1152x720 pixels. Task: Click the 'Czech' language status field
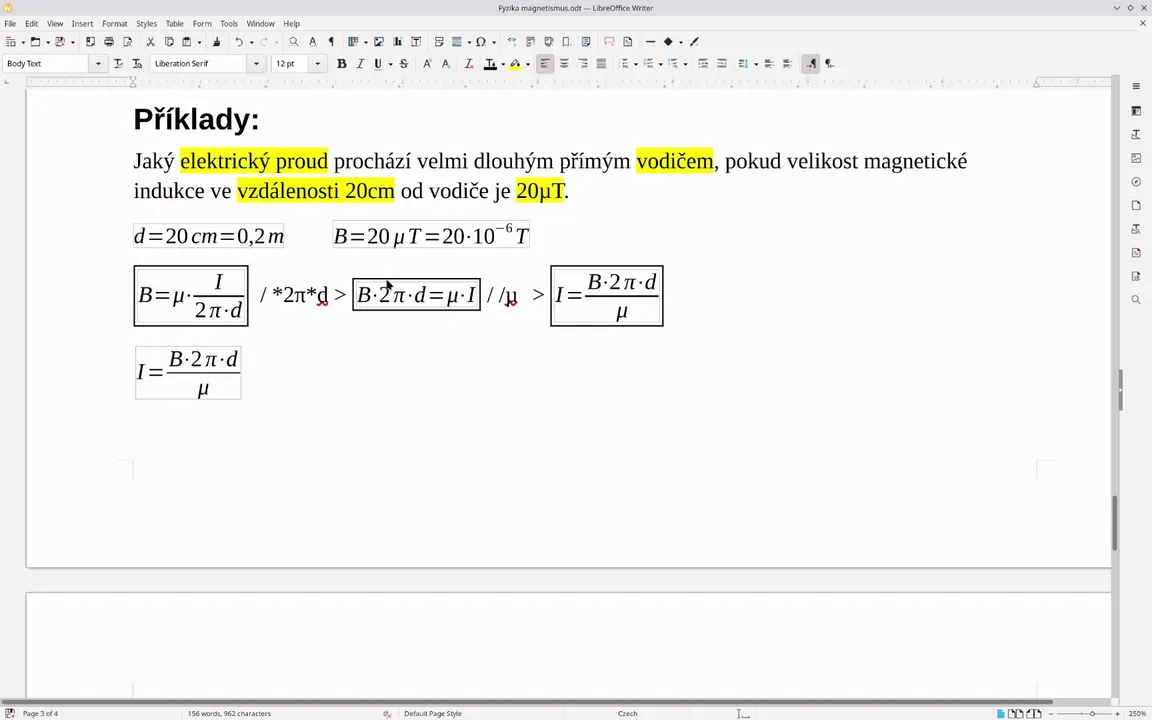pyautogui.click(x=627, y=713)
